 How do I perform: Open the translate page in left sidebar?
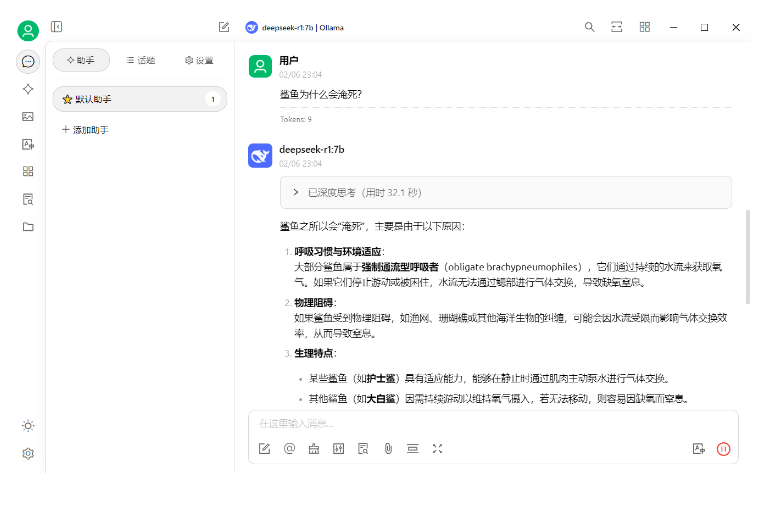point(28,144)
